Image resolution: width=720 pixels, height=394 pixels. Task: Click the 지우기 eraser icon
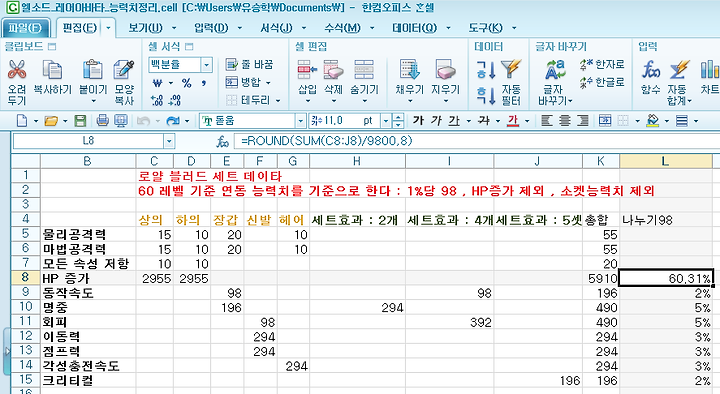click(445, 70)
